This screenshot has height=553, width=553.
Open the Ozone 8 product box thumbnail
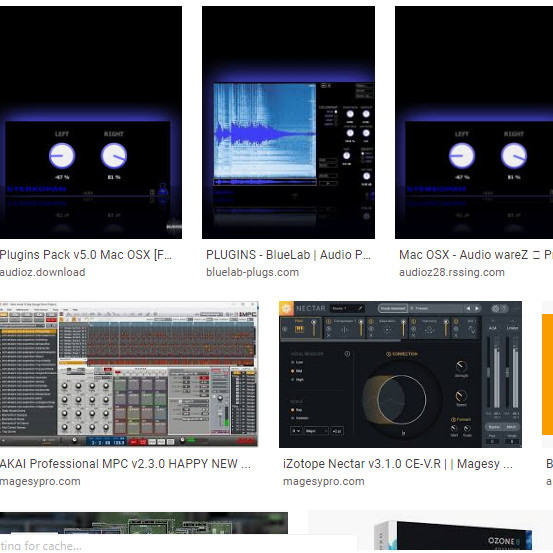[430, 531]
